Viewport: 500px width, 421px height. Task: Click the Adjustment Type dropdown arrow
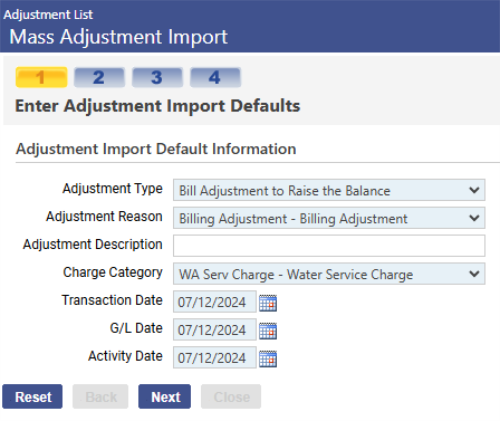474,190
